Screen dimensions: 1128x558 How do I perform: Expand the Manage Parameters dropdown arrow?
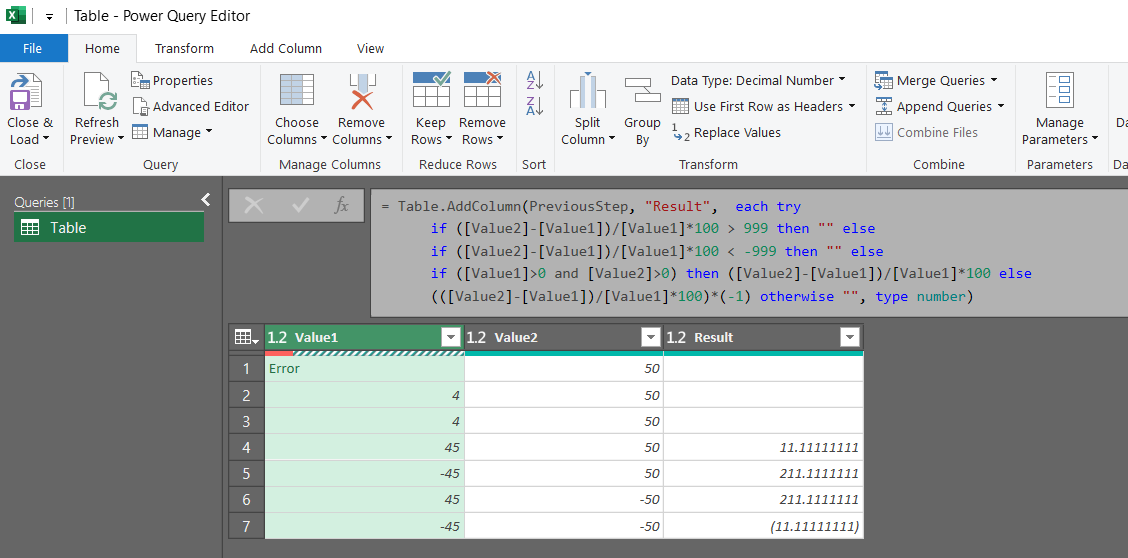click(1095, 140)
